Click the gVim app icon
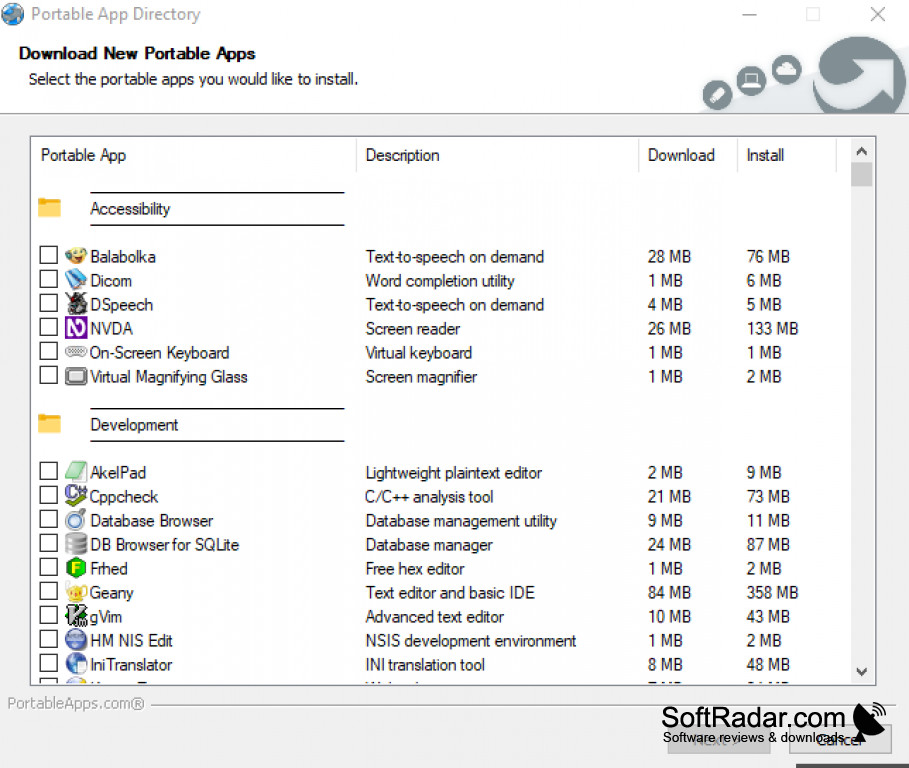909x768 pixels. click(76, 616)
